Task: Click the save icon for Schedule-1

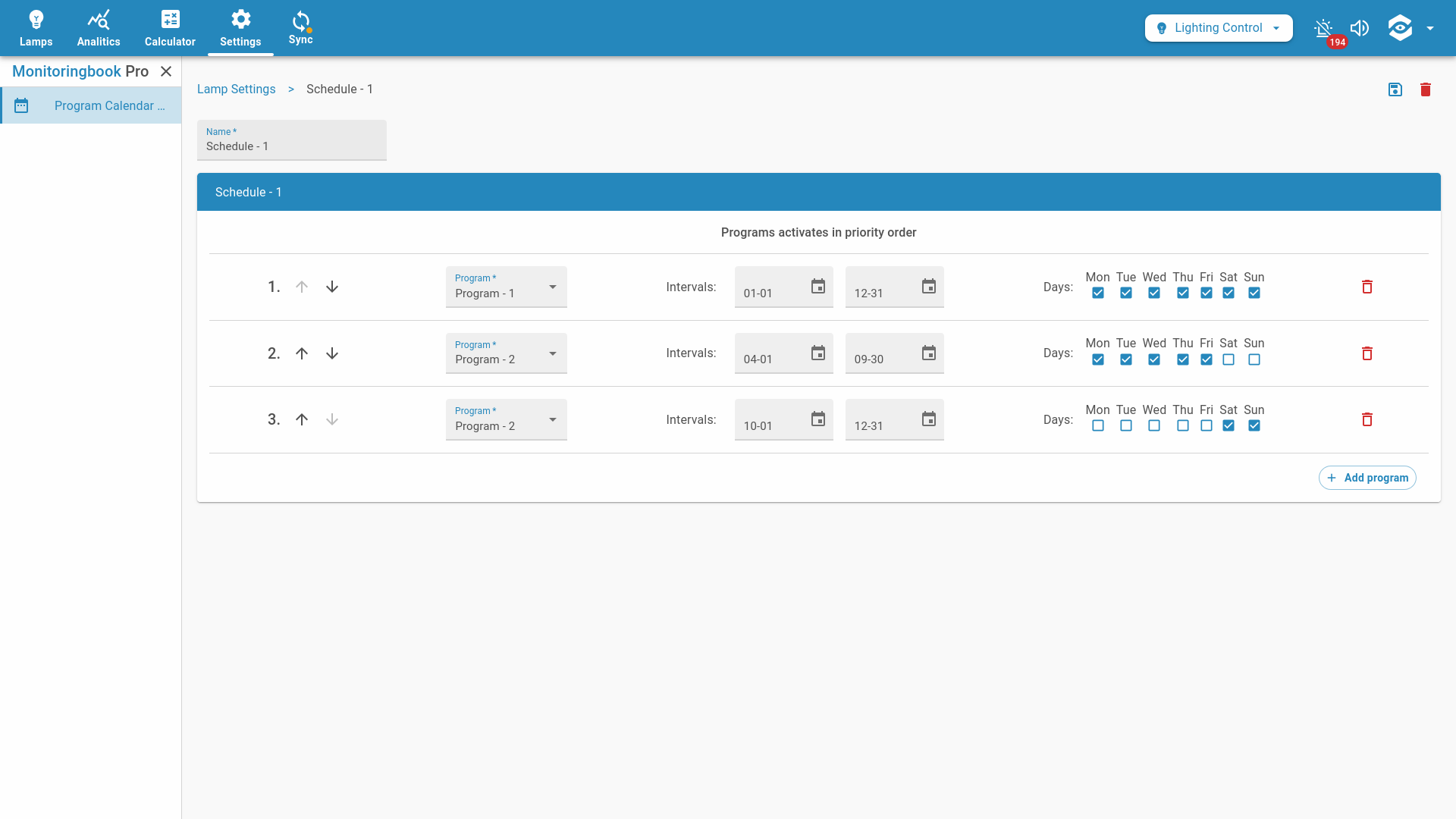Action: point(1395,89)
